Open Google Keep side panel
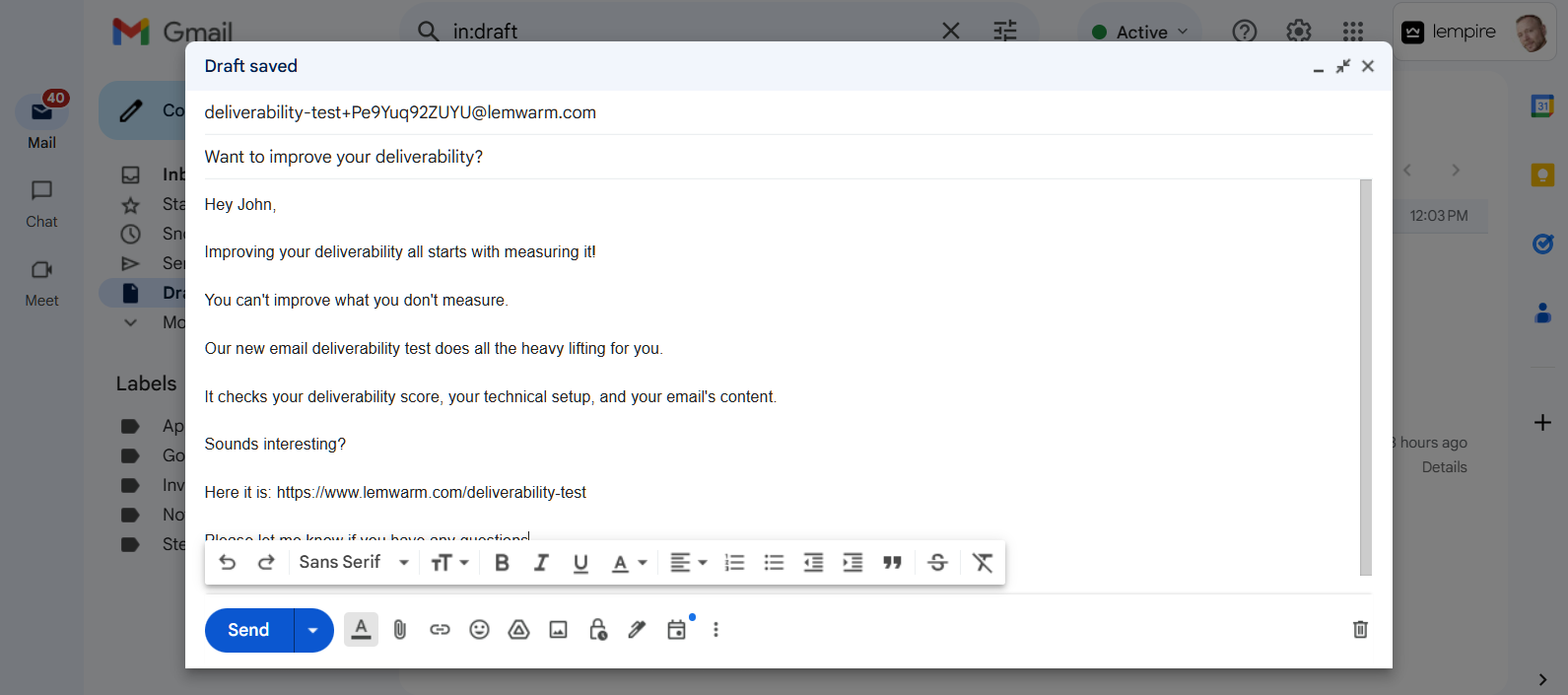 click(1542, 175)
